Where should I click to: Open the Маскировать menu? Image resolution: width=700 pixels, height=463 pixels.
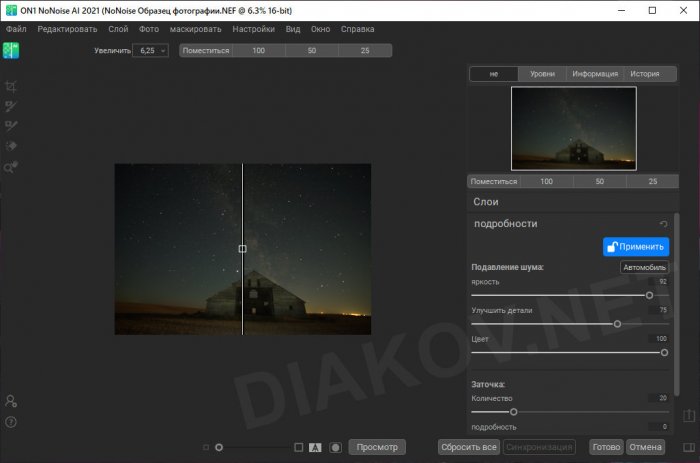coord(196,29)
